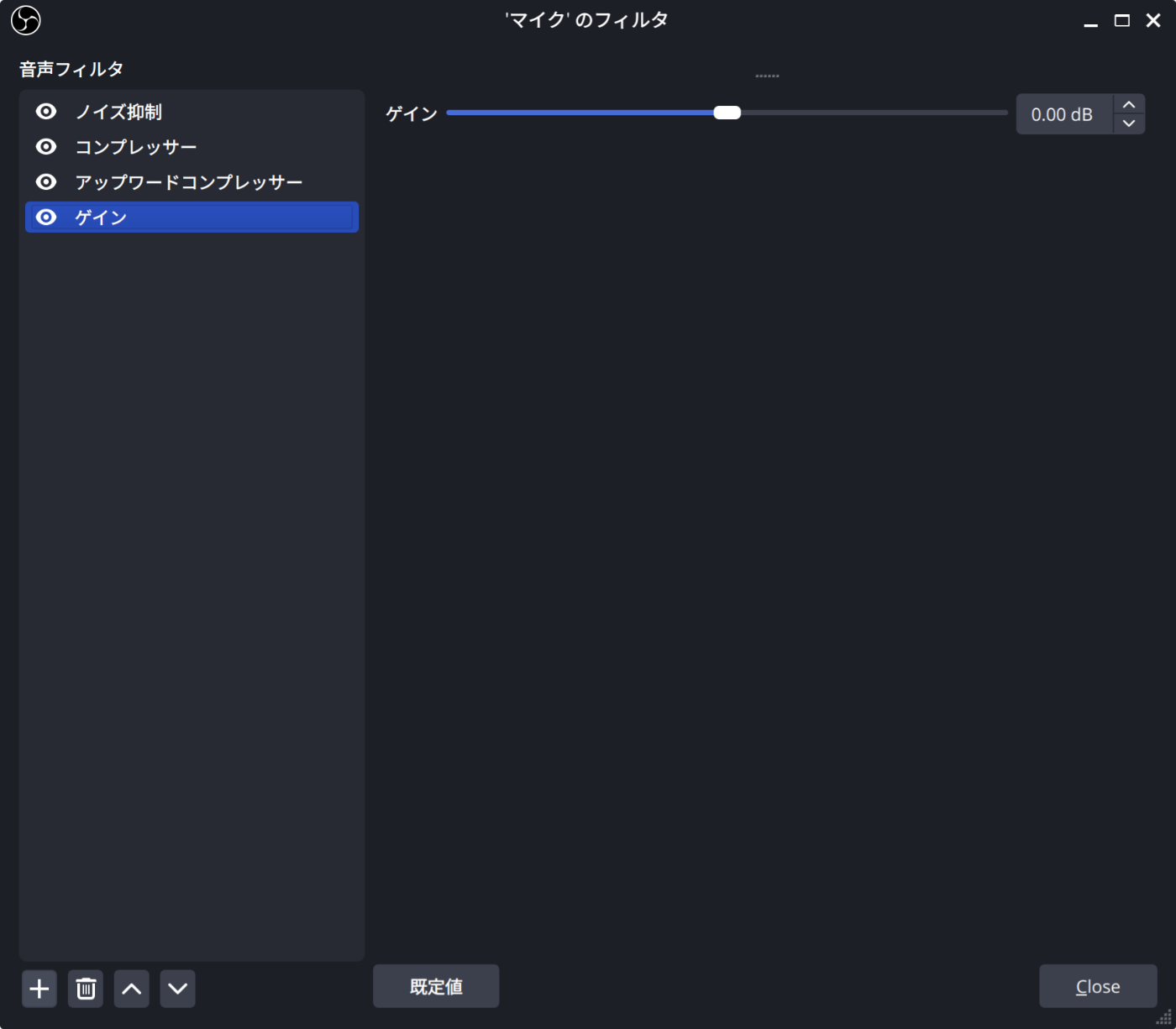Image resolution: width=1176 pixels, height=1029 pixels.
Task: Increase gain with the up stepper arrow
Action: 1129,104
